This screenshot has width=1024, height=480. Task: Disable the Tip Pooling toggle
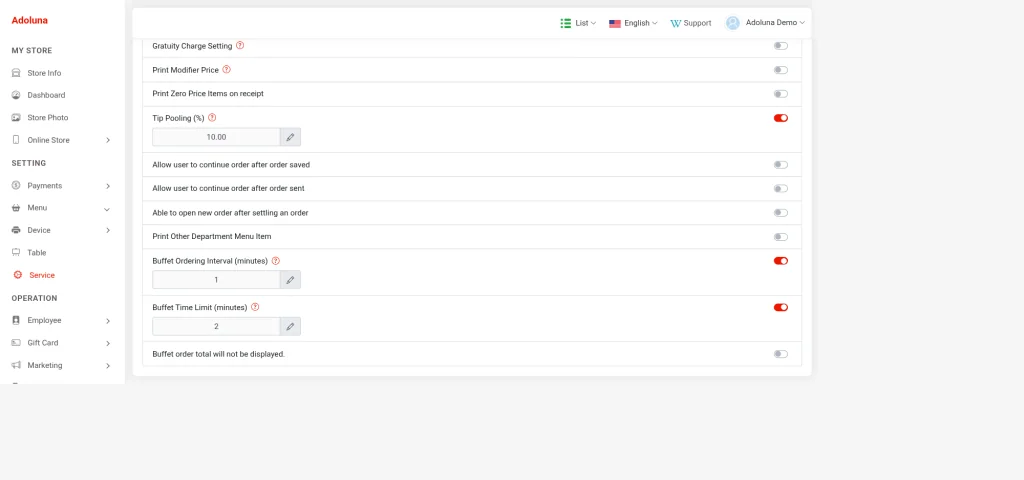(x=780, y=118)
